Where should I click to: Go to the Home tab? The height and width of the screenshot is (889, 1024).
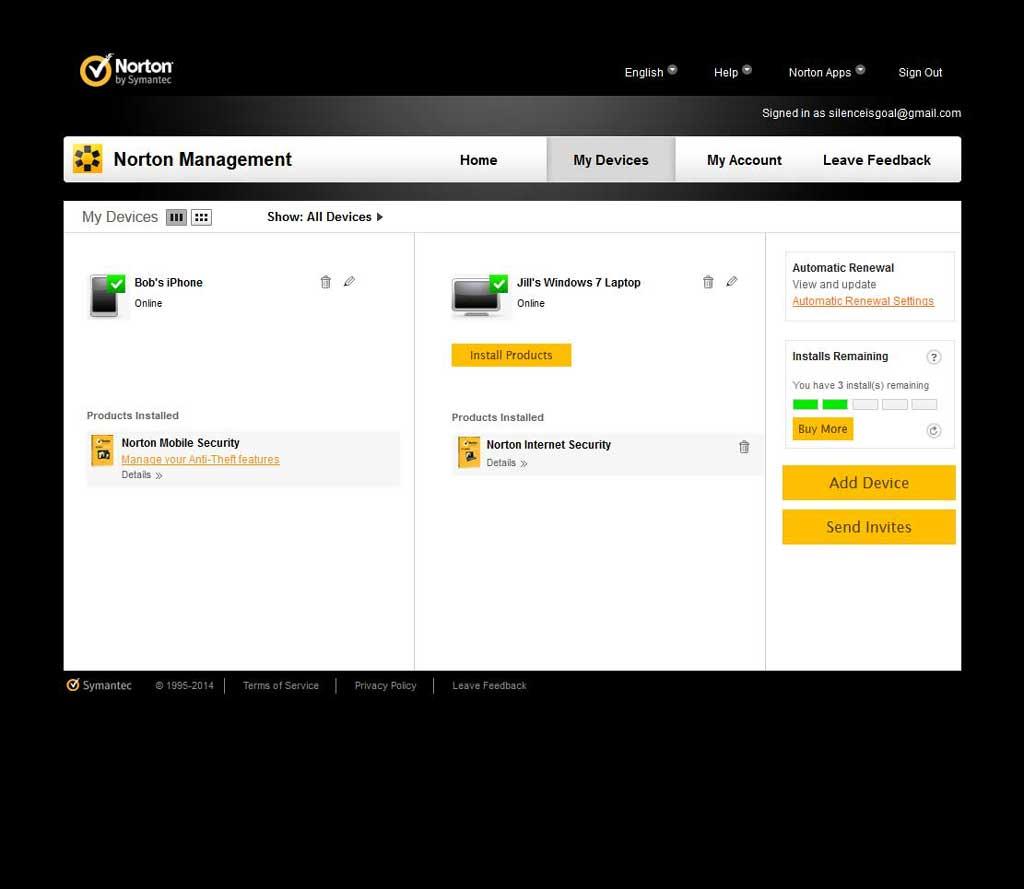click(x=478, y=160)
